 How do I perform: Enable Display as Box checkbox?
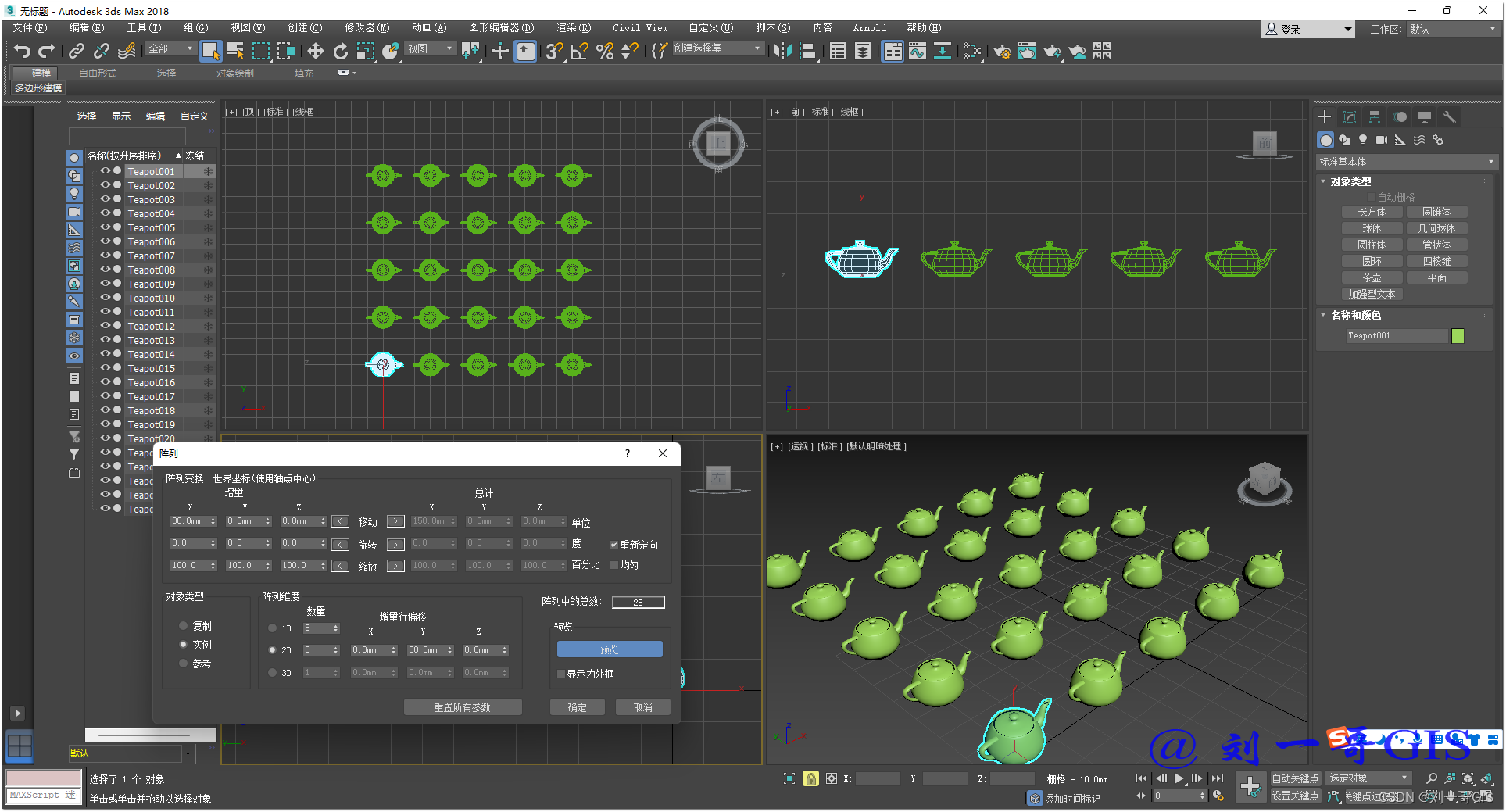(561, 674)
